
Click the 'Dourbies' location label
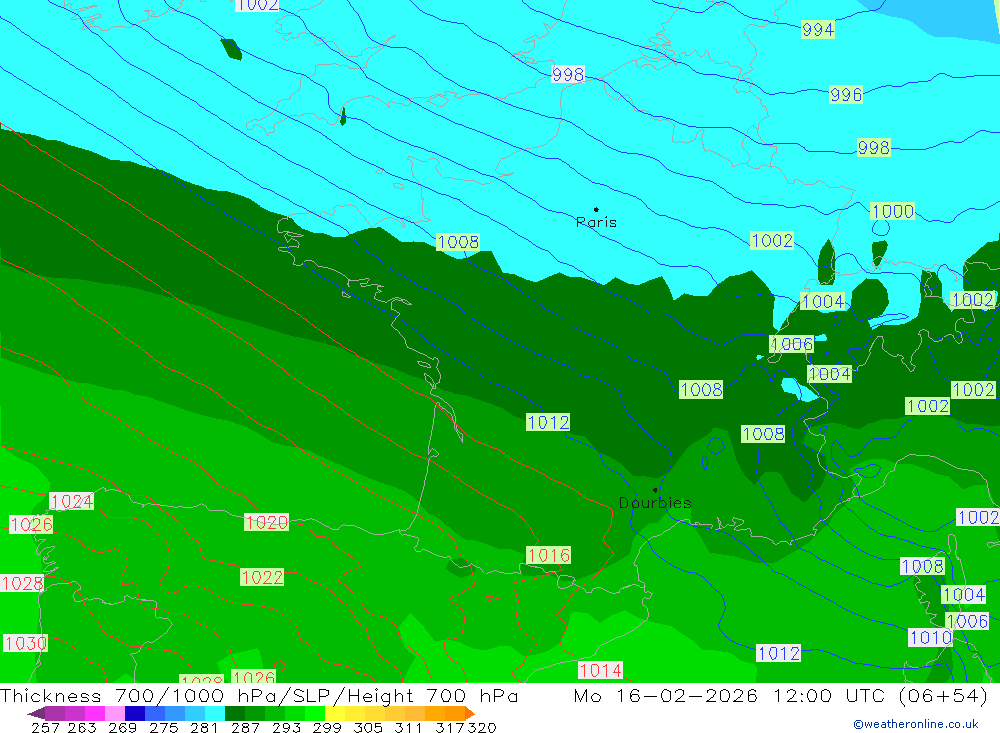coord(655,503)
